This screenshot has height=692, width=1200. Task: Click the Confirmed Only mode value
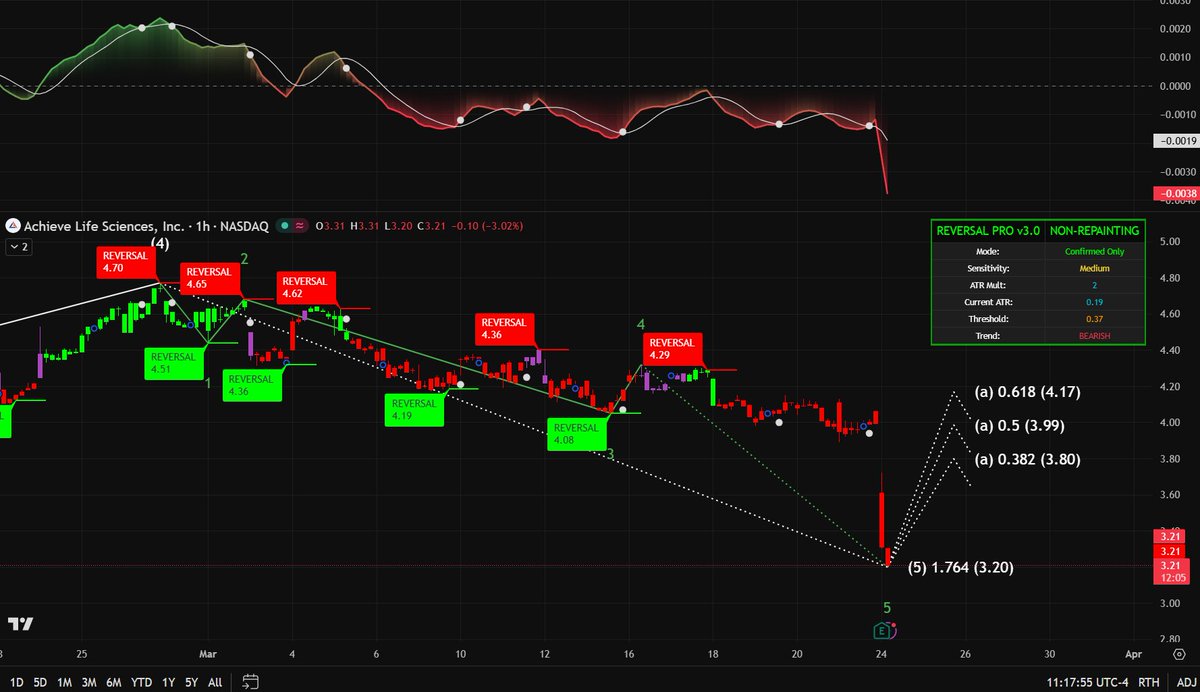click(1094, 251)
